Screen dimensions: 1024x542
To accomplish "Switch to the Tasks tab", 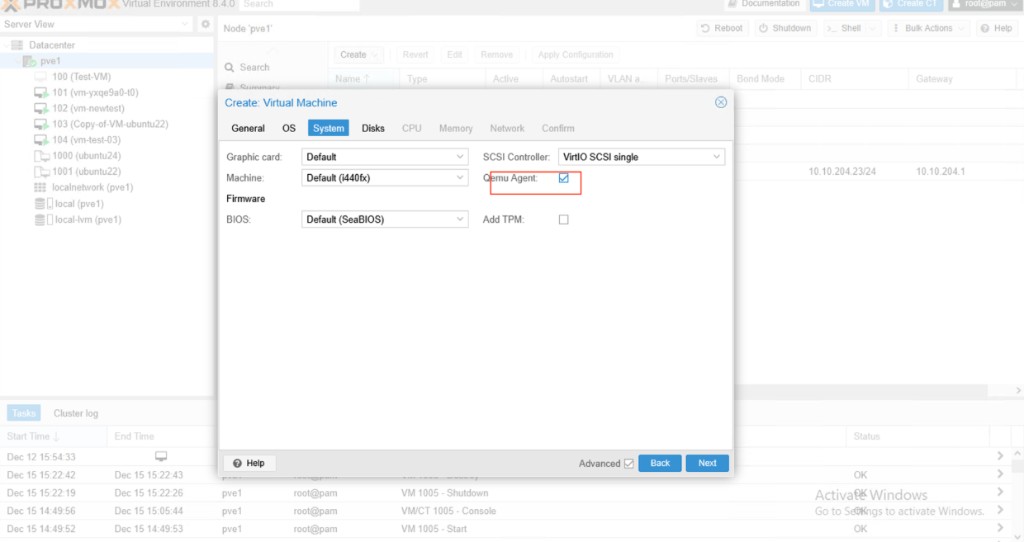I will tap(24, 413).
